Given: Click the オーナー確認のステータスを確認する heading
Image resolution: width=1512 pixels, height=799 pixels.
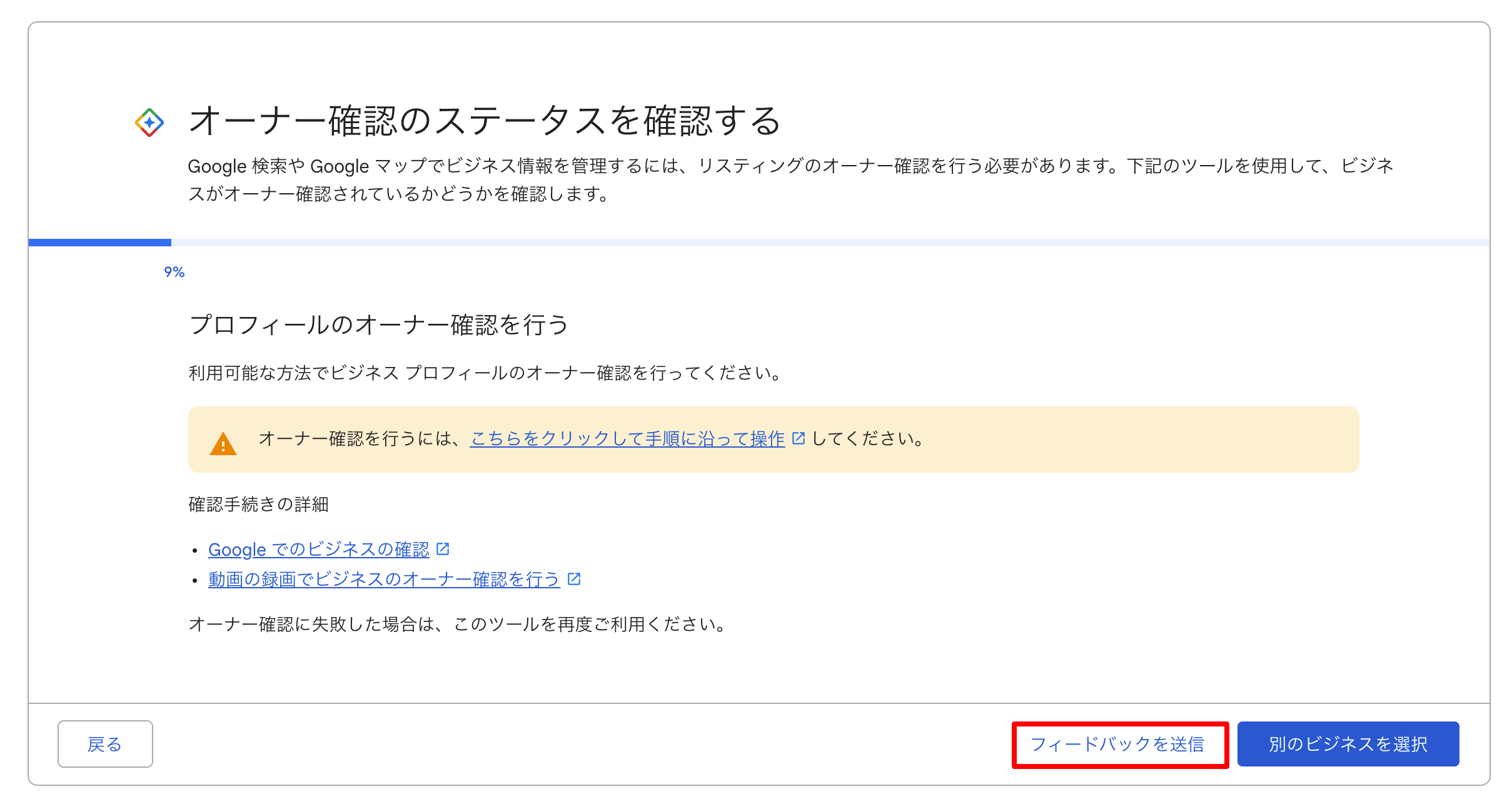Looking at the screenshot, I should click(x=485, y=121).
